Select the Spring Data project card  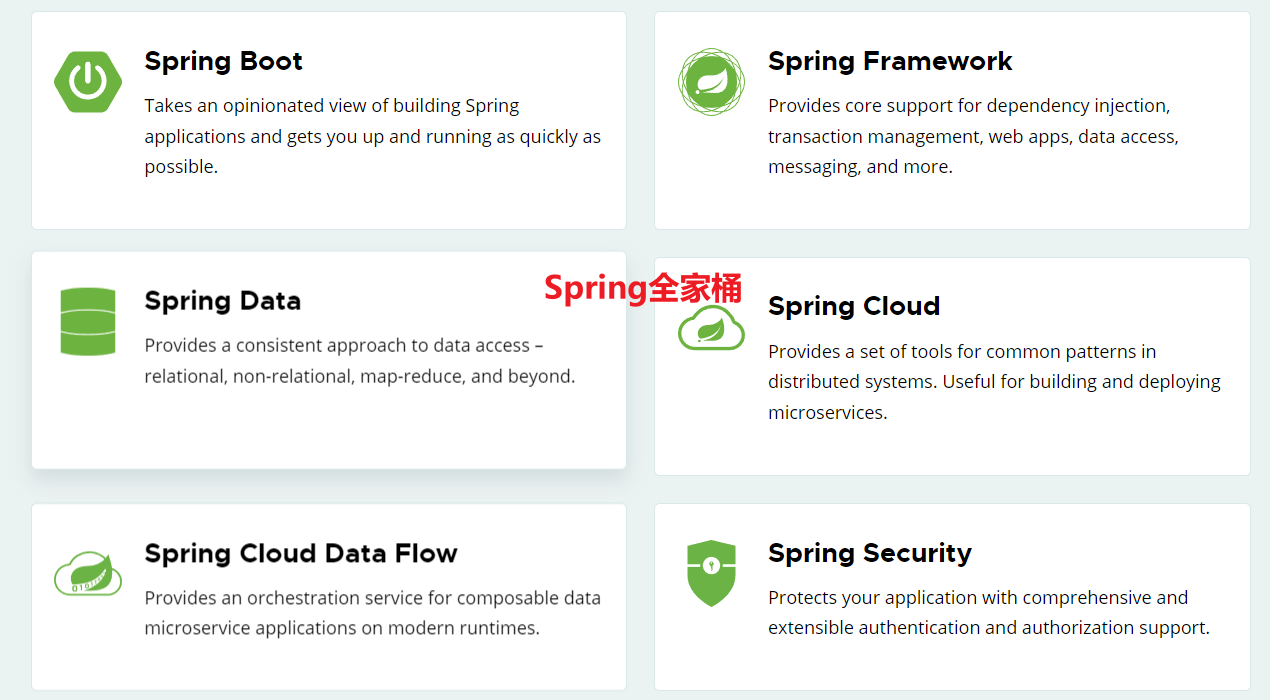click(x=328, y=430)
